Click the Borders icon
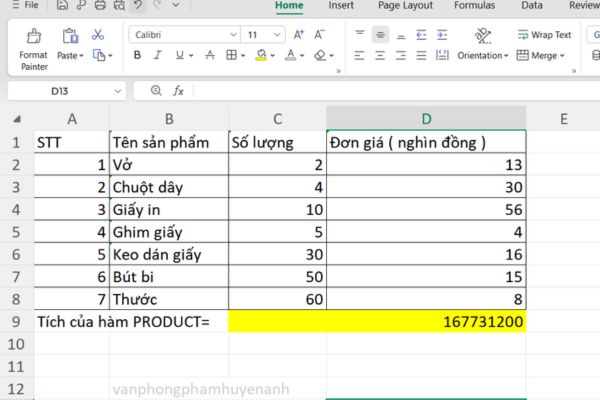 tap(231, 56)
